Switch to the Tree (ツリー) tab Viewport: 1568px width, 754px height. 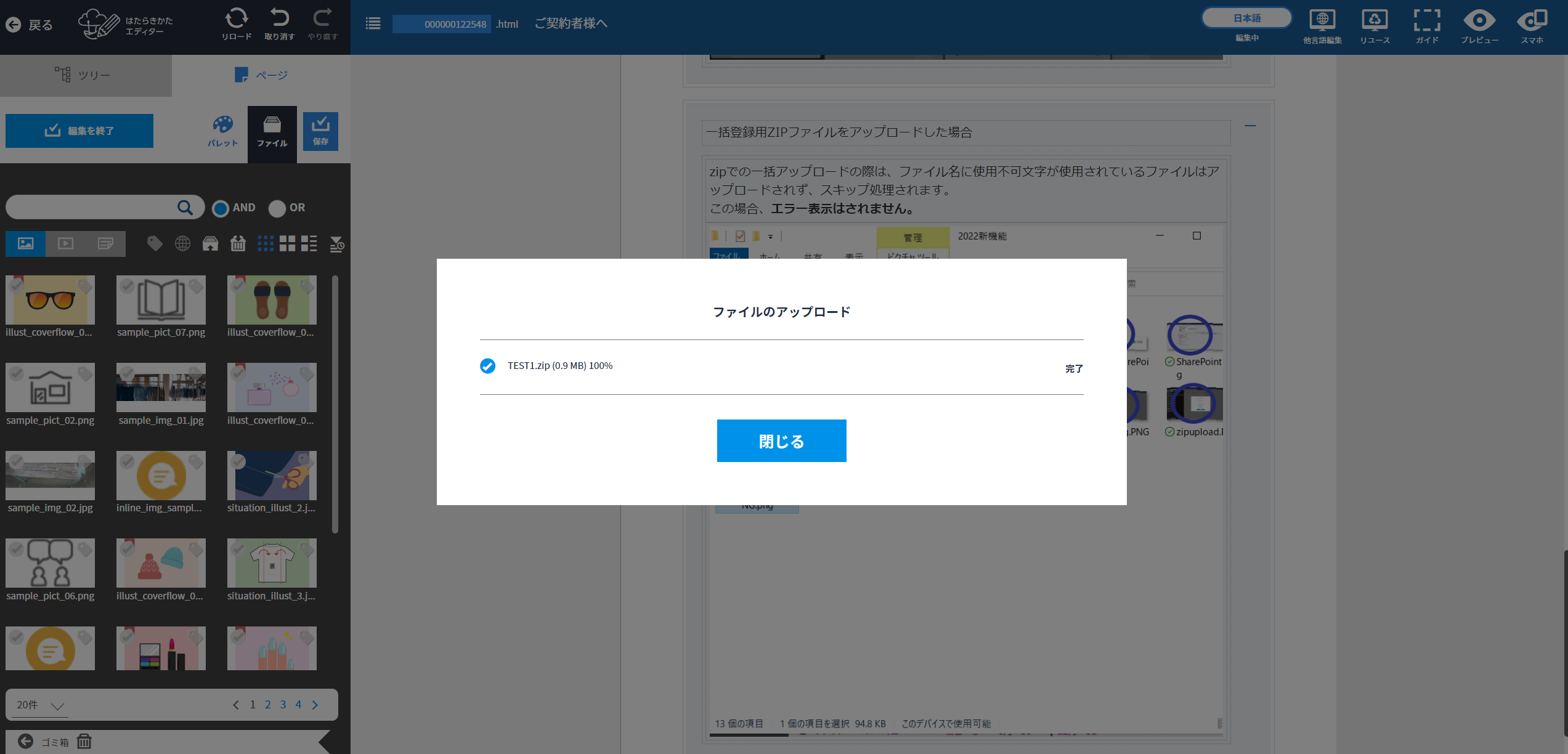pyautogui.click(x=86, y=75)
